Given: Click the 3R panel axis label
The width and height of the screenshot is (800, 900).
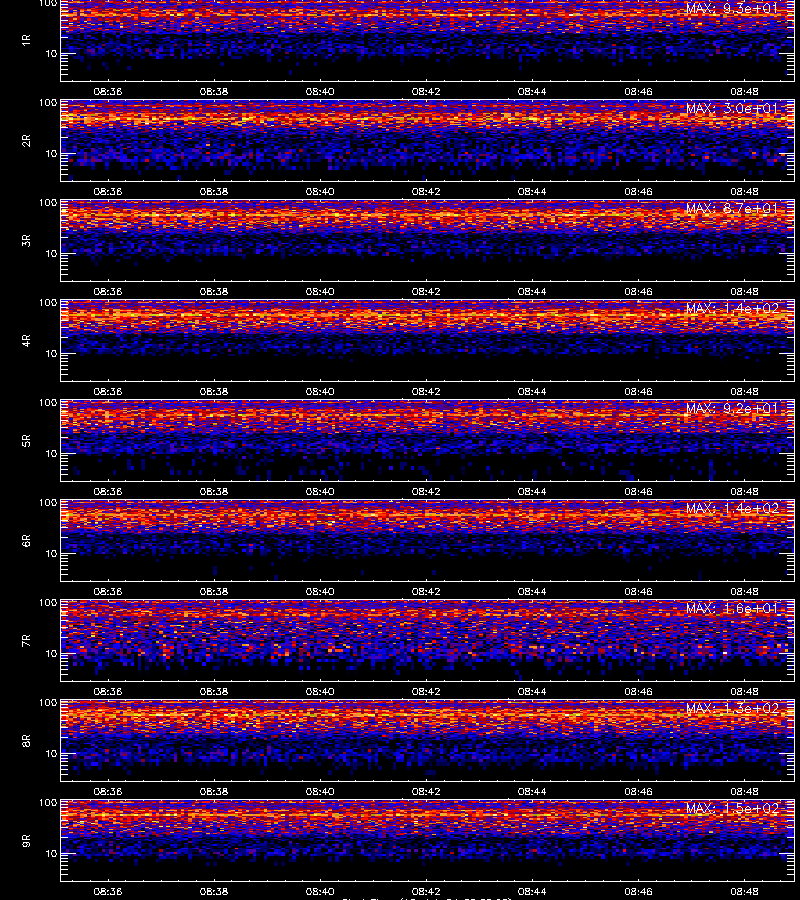Looking at the screenshot, I should [26, 240].
